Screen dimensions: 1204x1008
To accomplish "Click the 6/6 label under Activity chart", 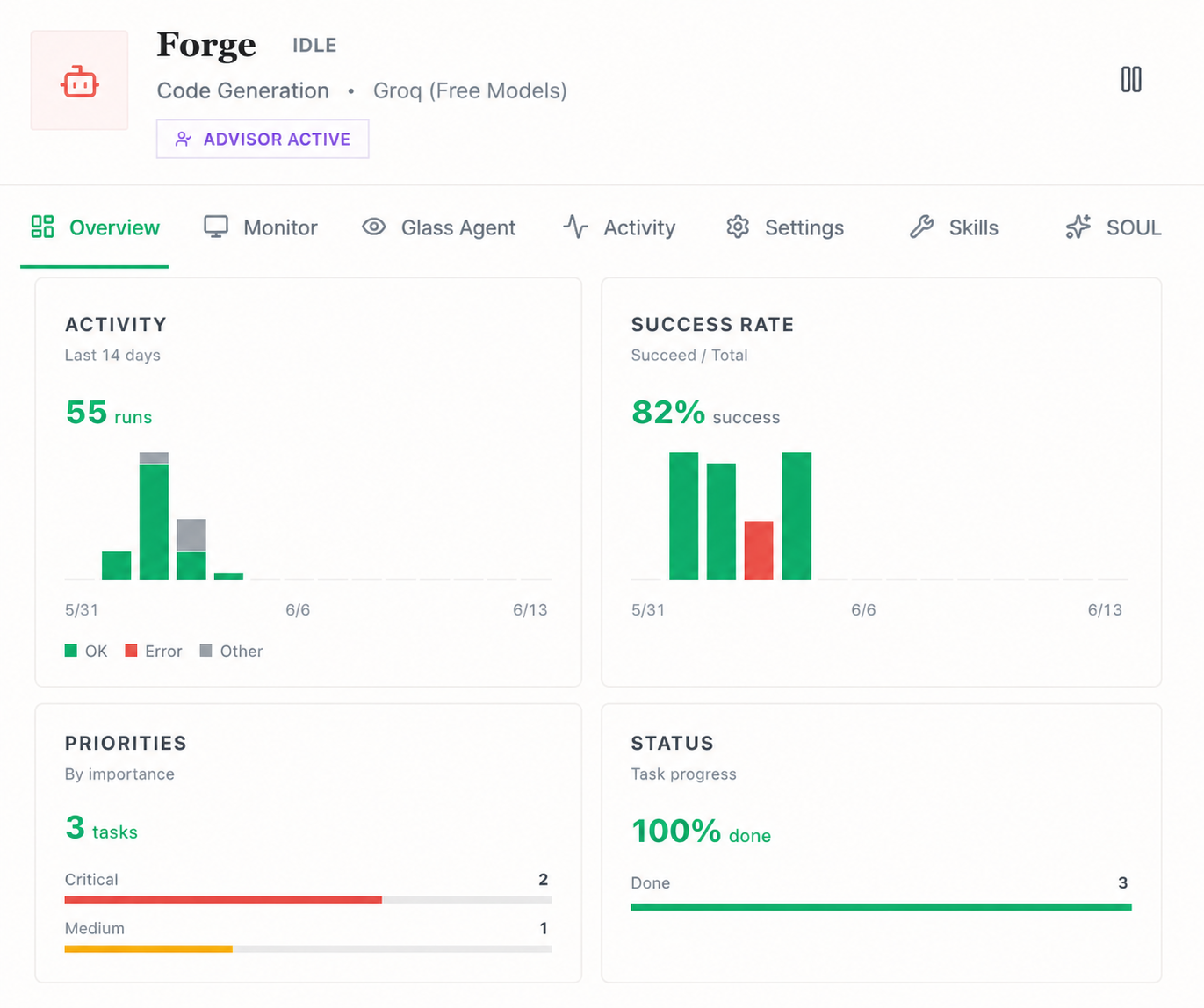I will [298, 609].
